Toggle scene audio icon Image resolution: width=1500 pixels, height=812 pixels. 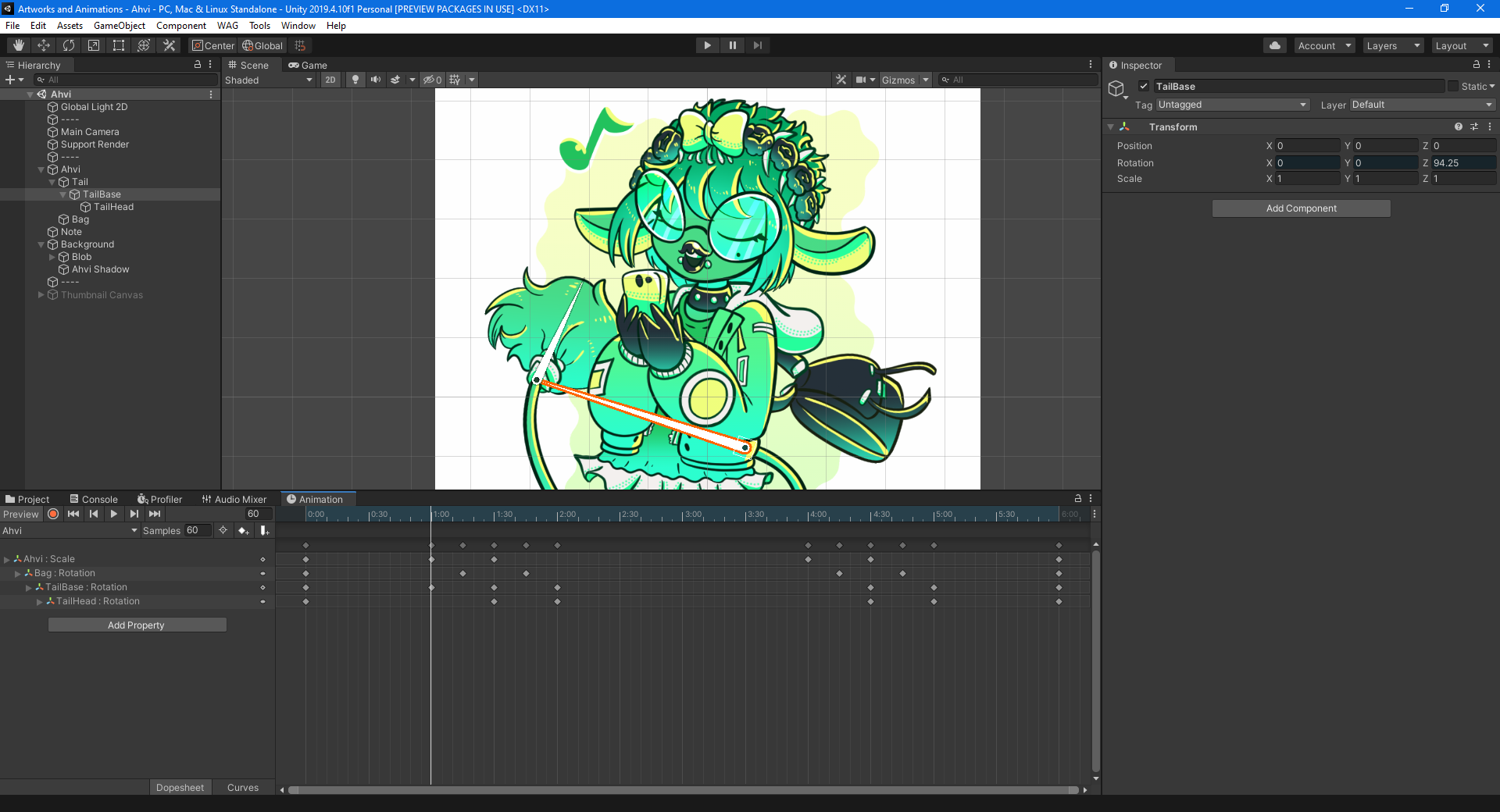(x=376, y=80)
